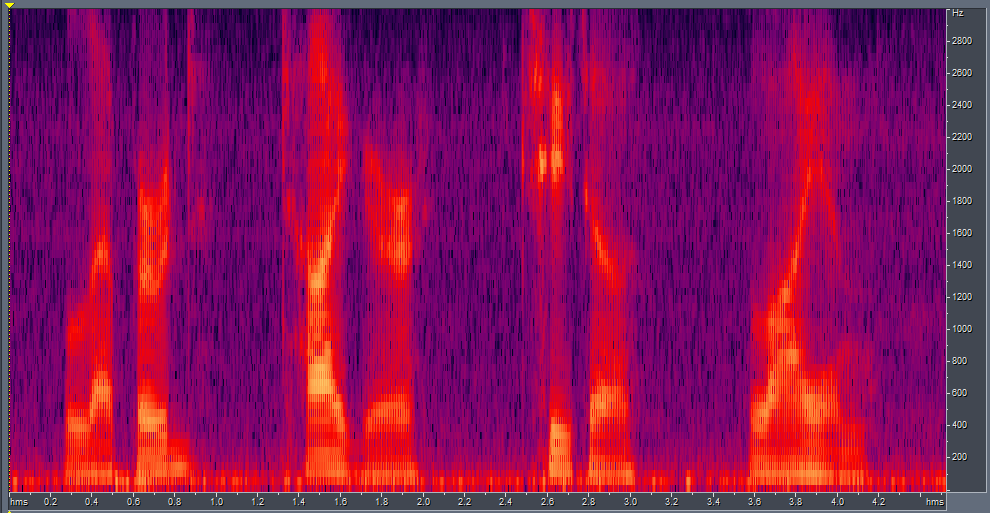Select the 2400 Hz label on frequency ruler
The width and height of the screenshot is (990, 513).
(x=962, y=105)
